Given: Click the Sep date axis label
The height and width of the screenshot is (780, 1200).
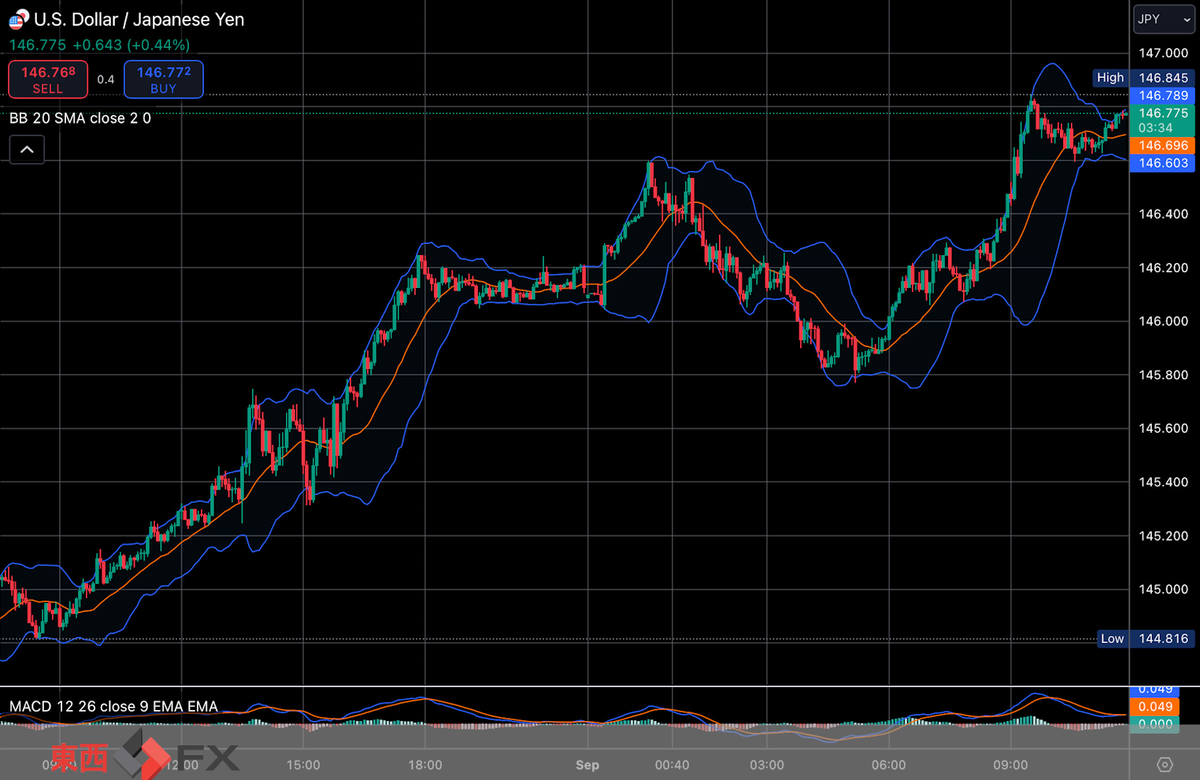Looking at the screenshot, I should tap(587, 765).
